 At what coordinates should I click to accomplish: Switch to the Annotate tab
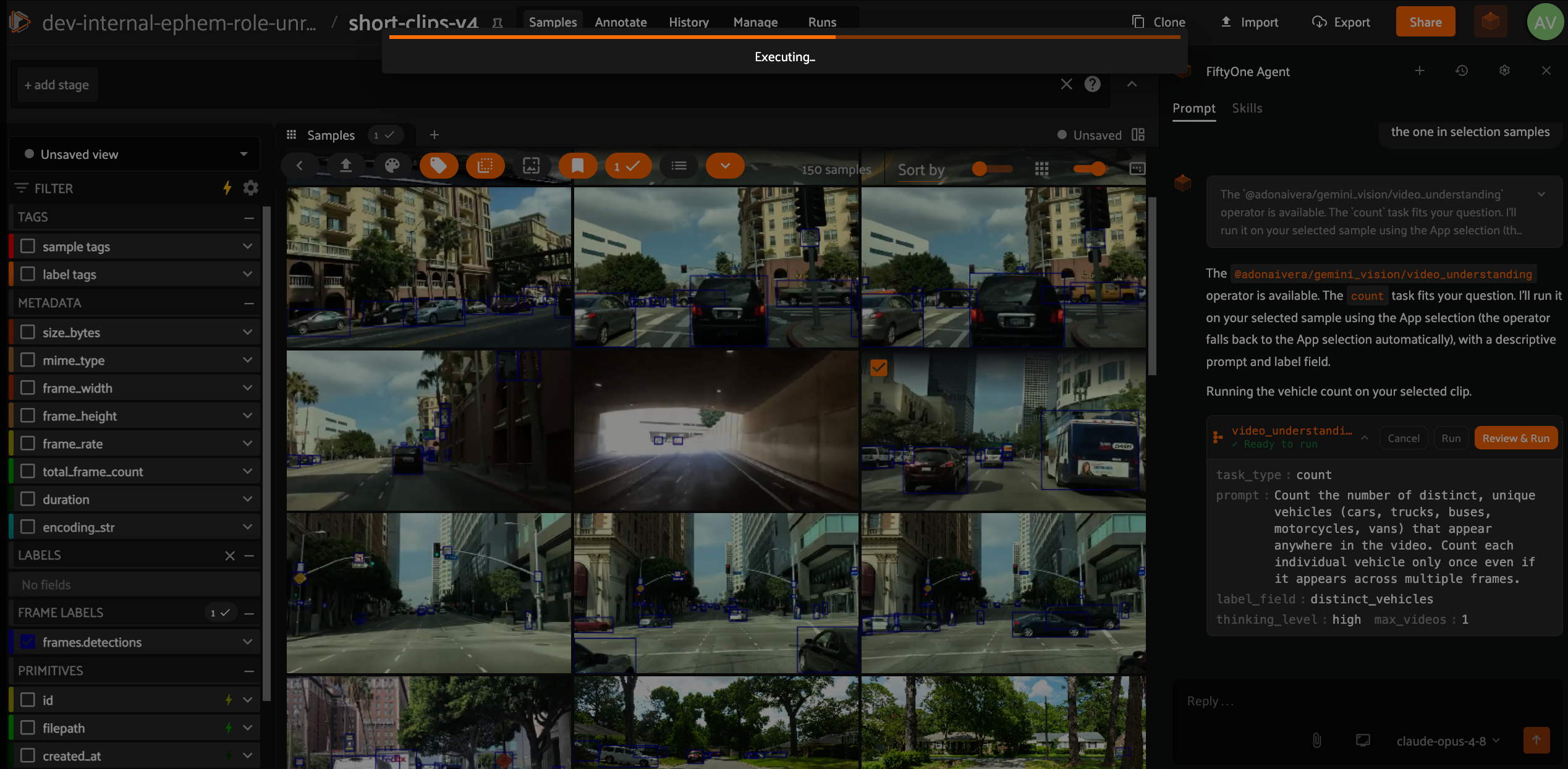coord(621,22)
